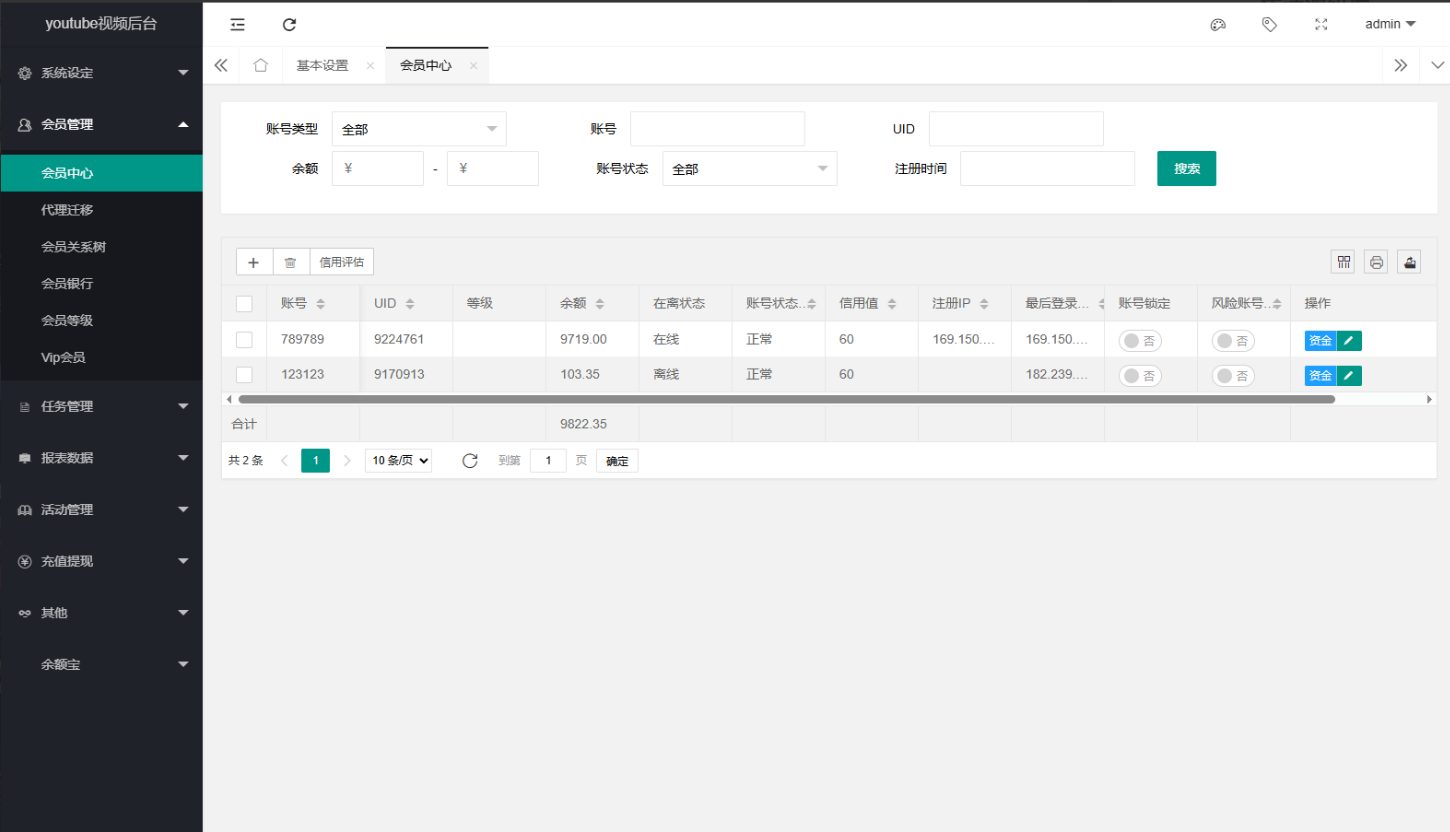The height and width of the screenshot is (832, 1450).
Task: Expand the 余额宝 sidebar menu
Action: (101, 664)
